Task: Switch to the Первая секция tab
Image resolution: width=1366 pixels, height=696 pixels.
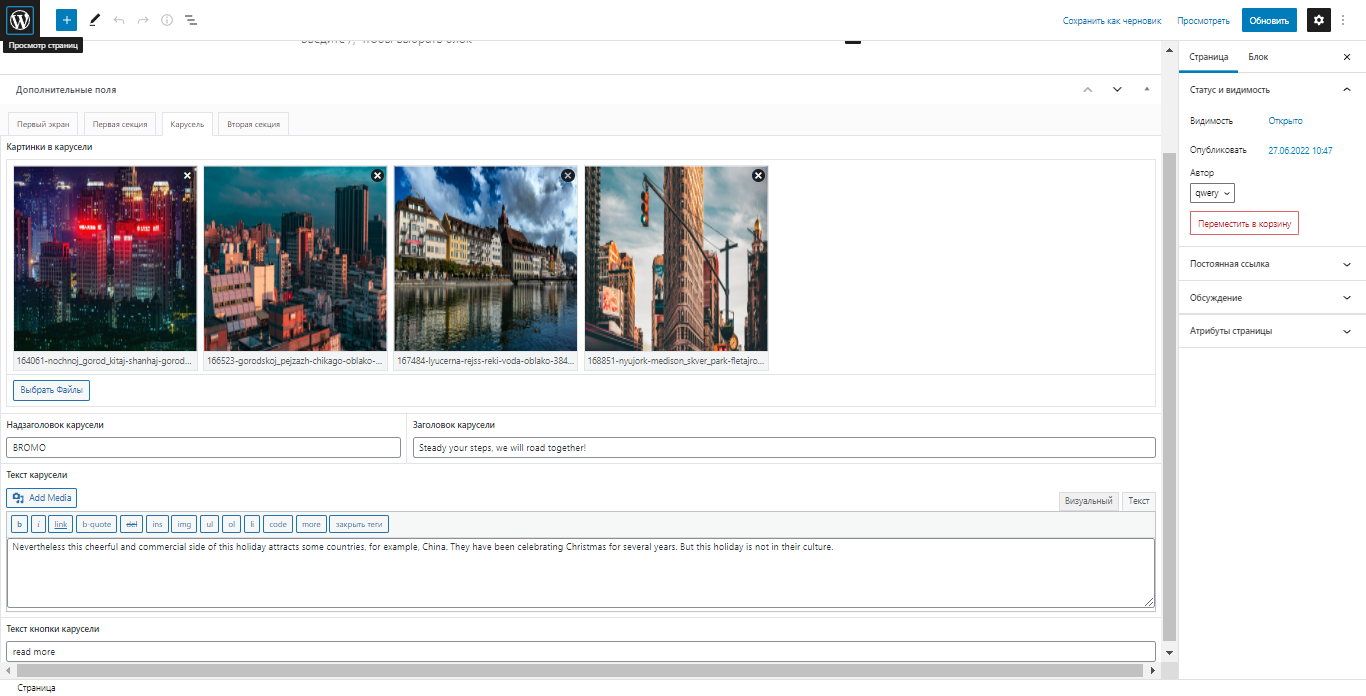Action: (120, 124)
